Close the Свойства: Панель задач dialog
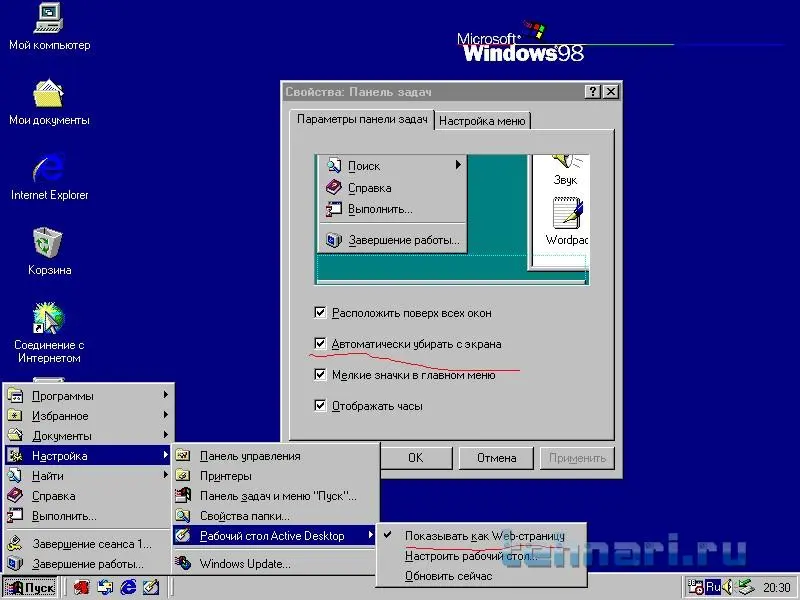This screenshot has width=800, height=600. [611, 92]
